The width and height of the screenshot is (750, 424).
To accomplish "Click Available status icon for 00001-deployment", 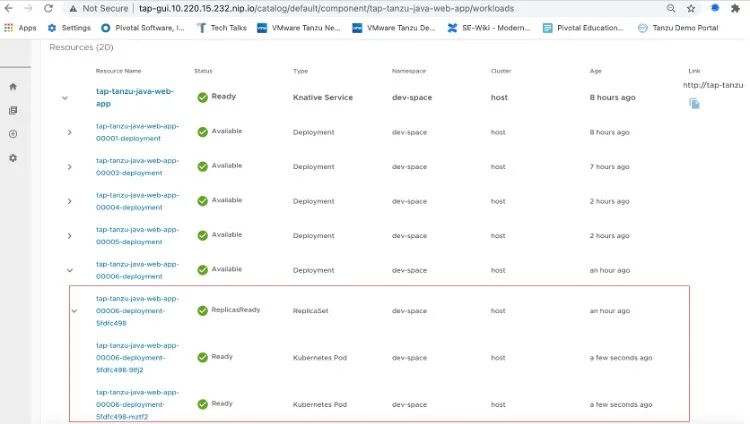I will pyautogui.click(x=203, y=132).
